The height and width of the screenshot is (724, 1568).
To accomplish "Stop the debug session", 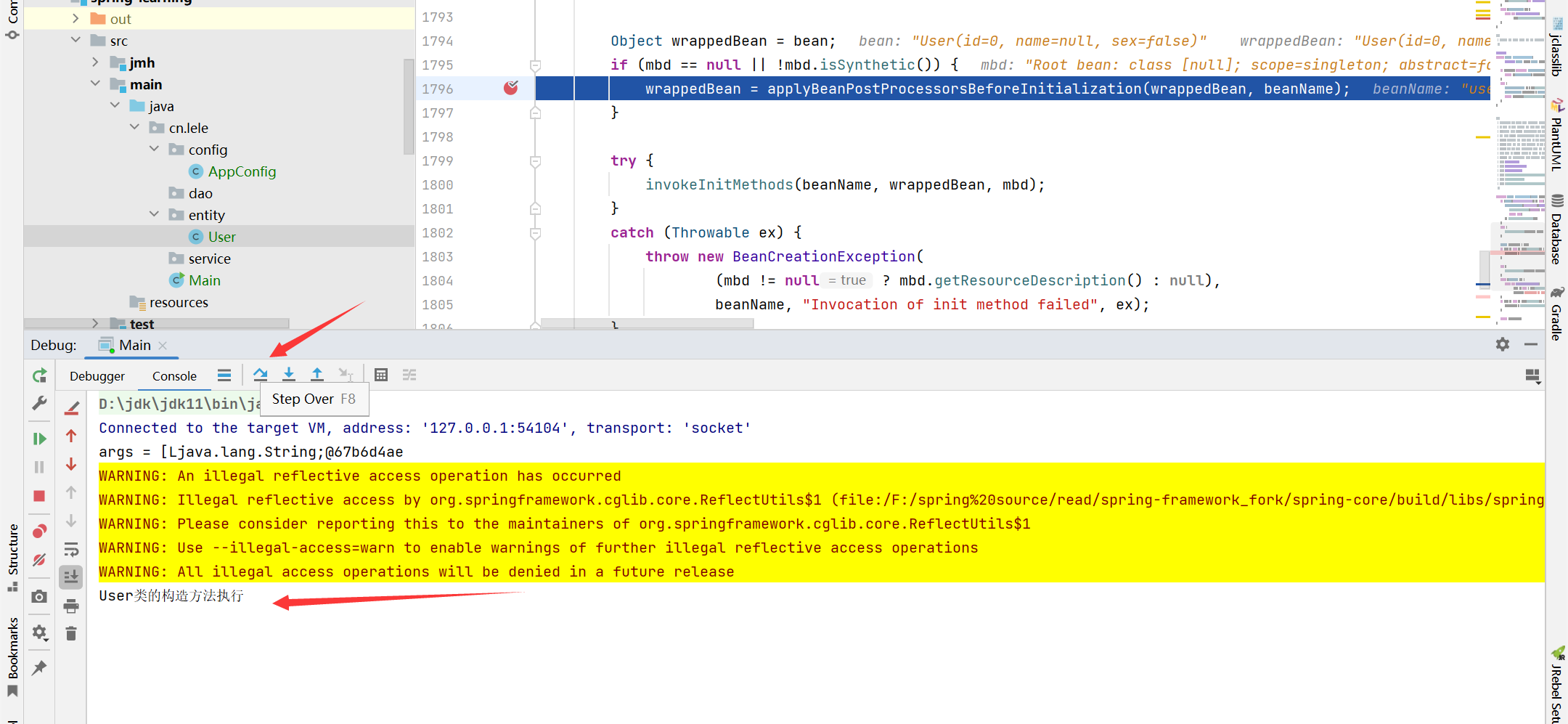I will click(39, 496).
